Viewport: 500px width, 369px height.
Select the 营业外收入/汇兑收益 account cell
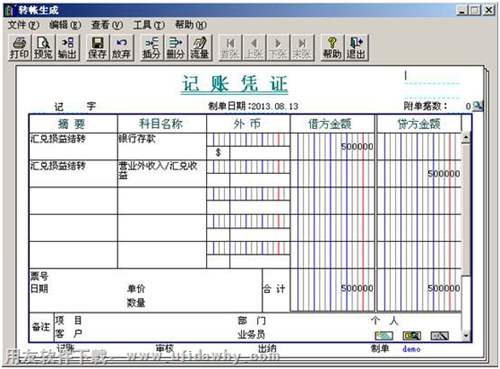[162, 173]
